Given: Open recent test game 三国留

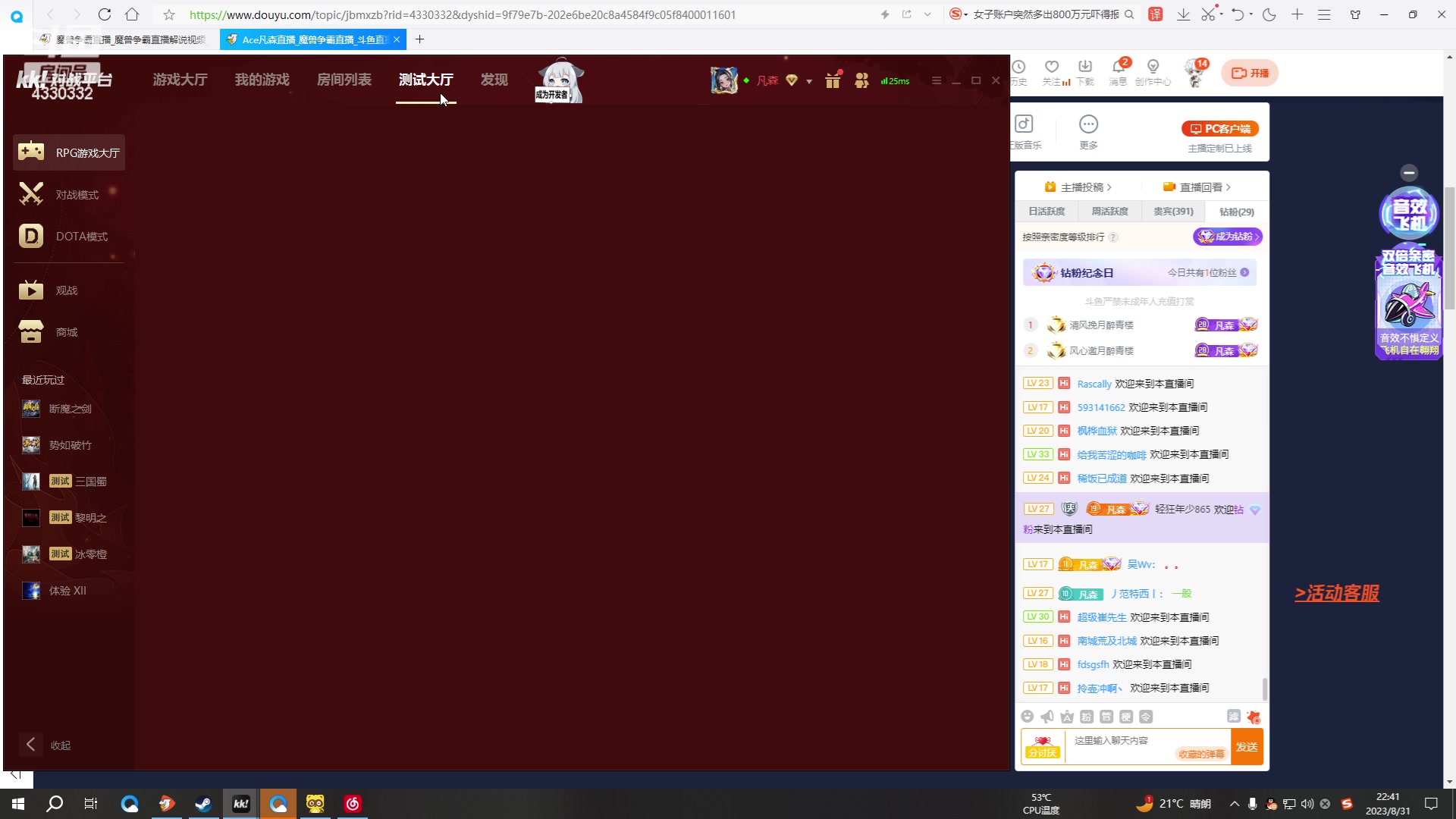Looking at the screenshot, I should [x=65, y=481].
